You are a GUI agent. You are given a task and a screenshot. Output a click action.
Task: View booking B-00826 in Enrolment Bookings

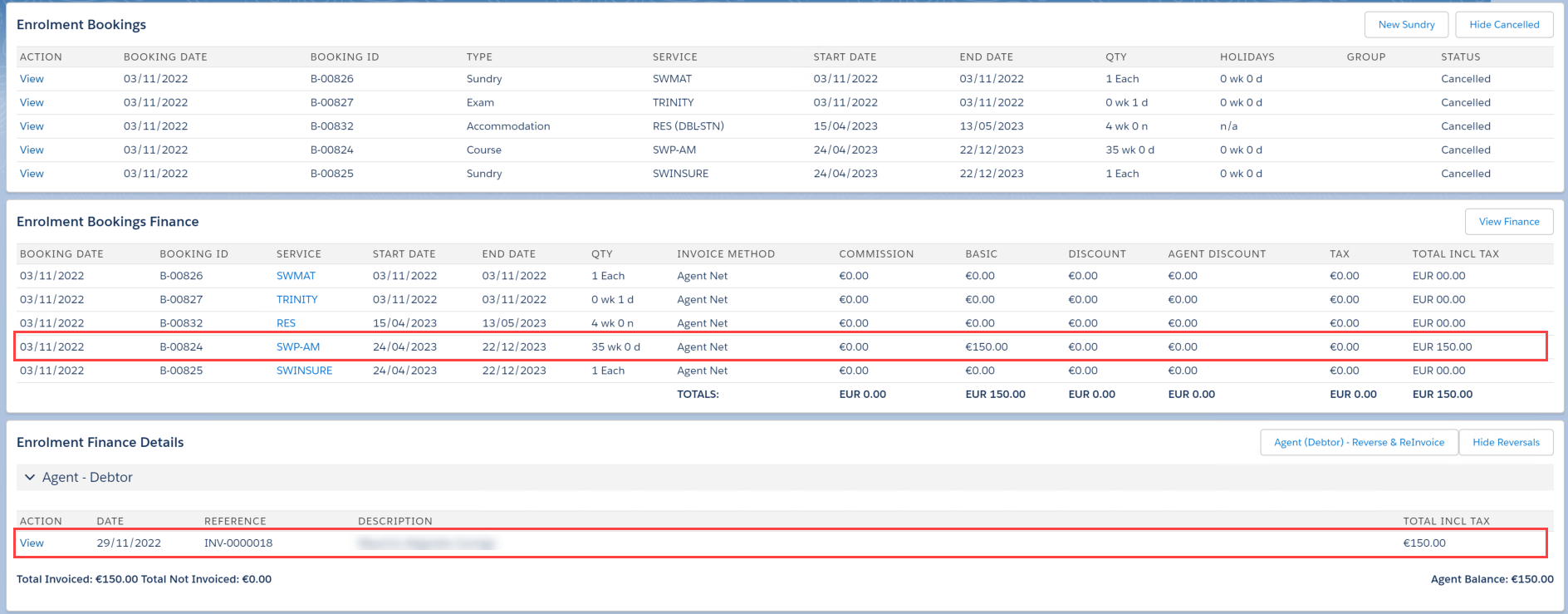(x=32, y=79)
